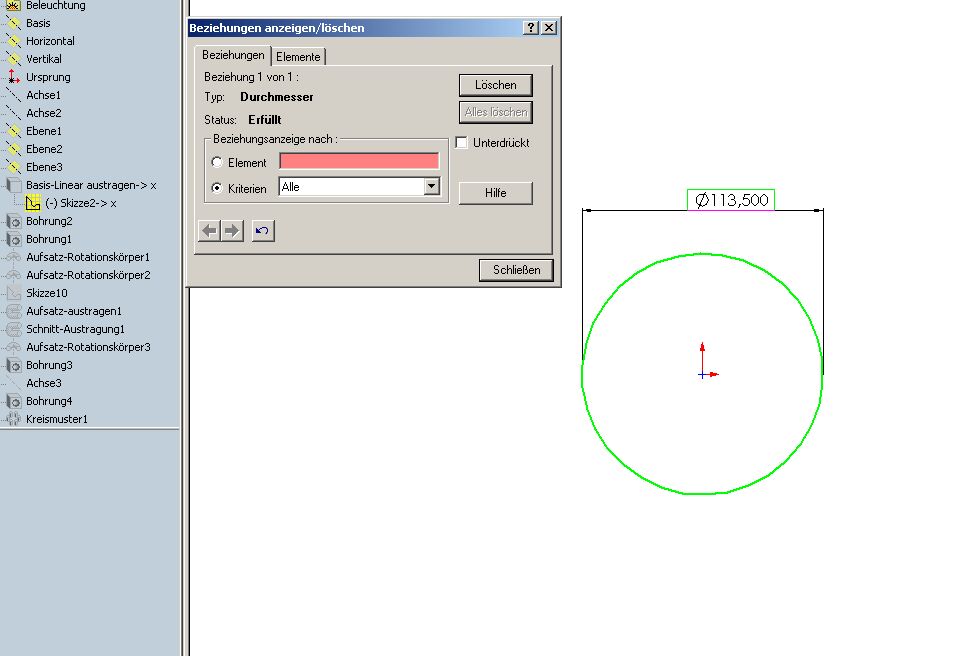Click the Aufsatz-Rotationskörper3 revolve icon
The height and width of the screenshot is (656, 978).
(x=13, y=347)
